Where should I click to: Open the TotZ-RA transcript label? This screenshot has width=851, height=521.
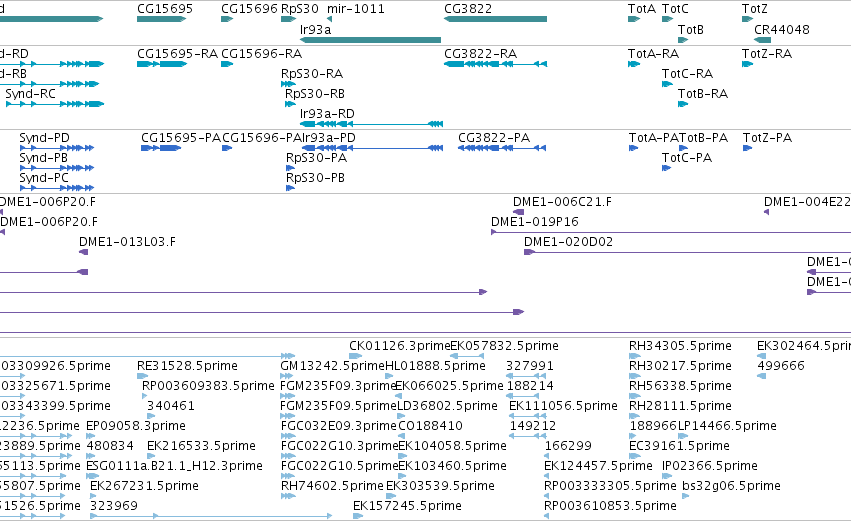coord(766,54)
